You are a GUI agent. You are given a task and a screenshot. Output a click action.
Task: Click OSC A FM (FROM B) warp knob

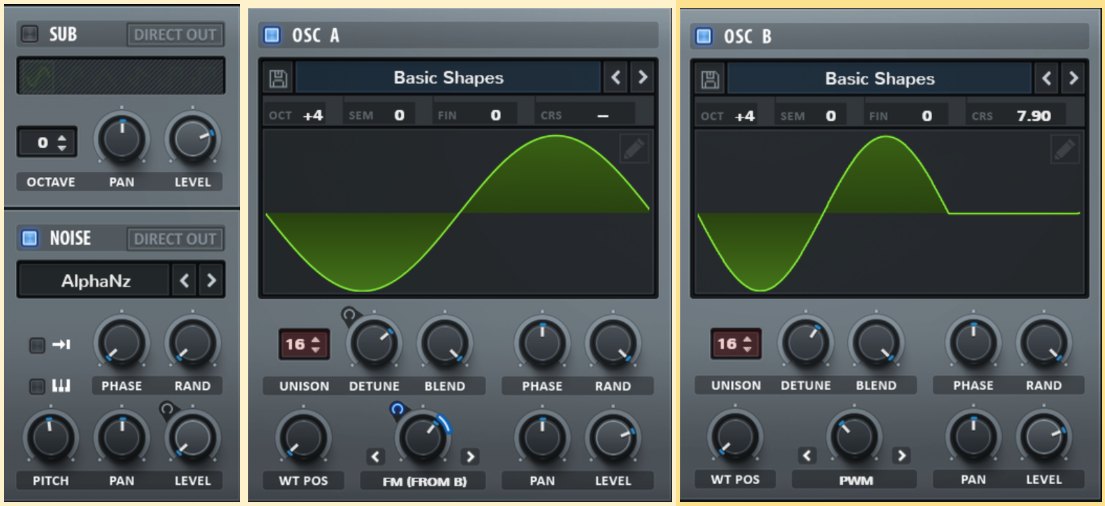pos(423,438)
